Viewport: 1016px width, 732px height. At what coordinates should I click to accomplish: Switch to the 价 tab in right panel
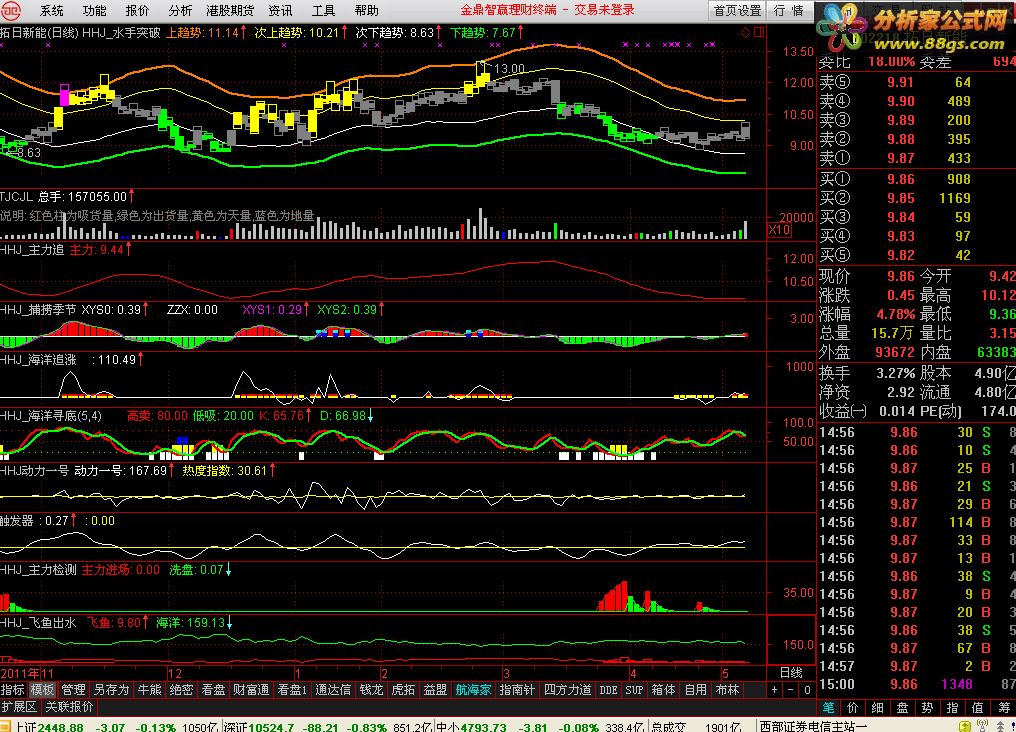(x=853, y=707)
